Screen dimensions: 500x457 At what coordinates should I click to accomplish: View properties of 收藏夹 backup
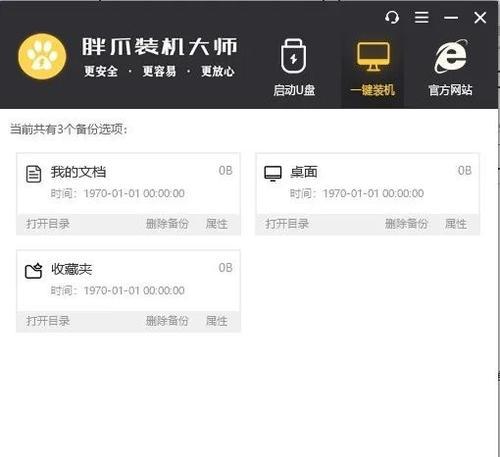tap(217, 321)
